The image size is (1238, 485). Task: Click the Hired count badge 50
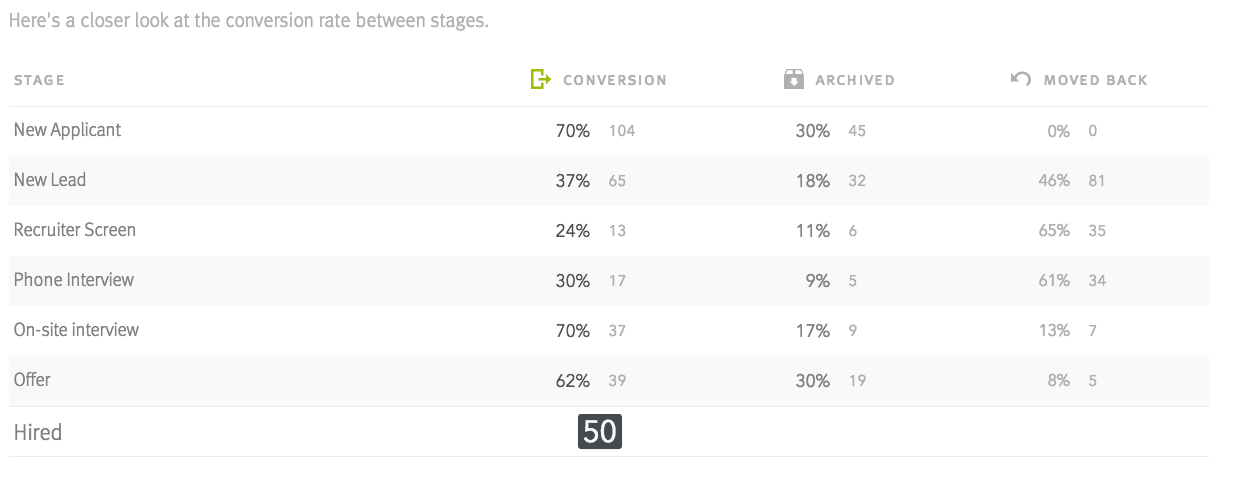pos(600,432)
